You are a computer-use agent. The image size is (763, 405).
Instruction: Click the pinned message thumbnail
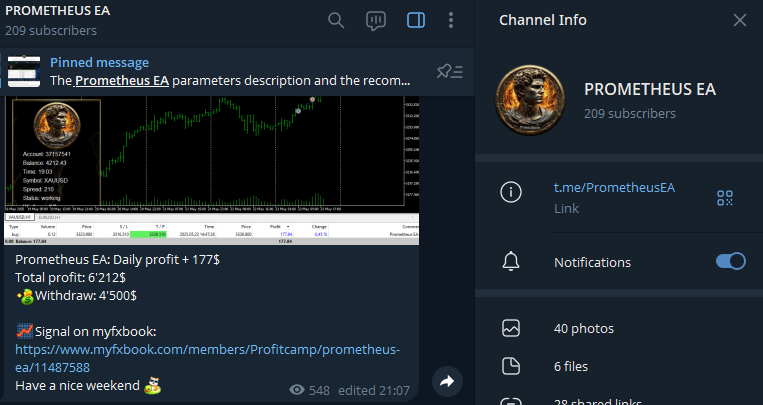[24, 72]
